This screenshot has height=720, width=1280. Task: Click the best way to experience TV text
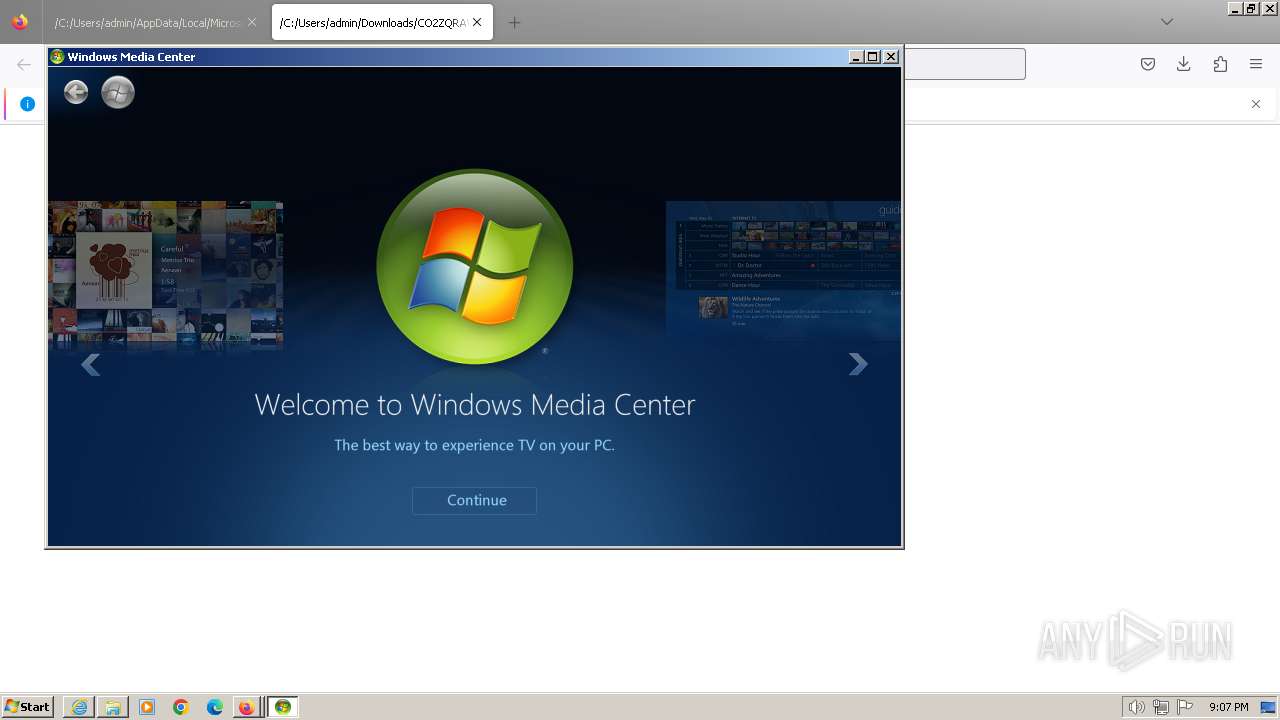[475, 445]
